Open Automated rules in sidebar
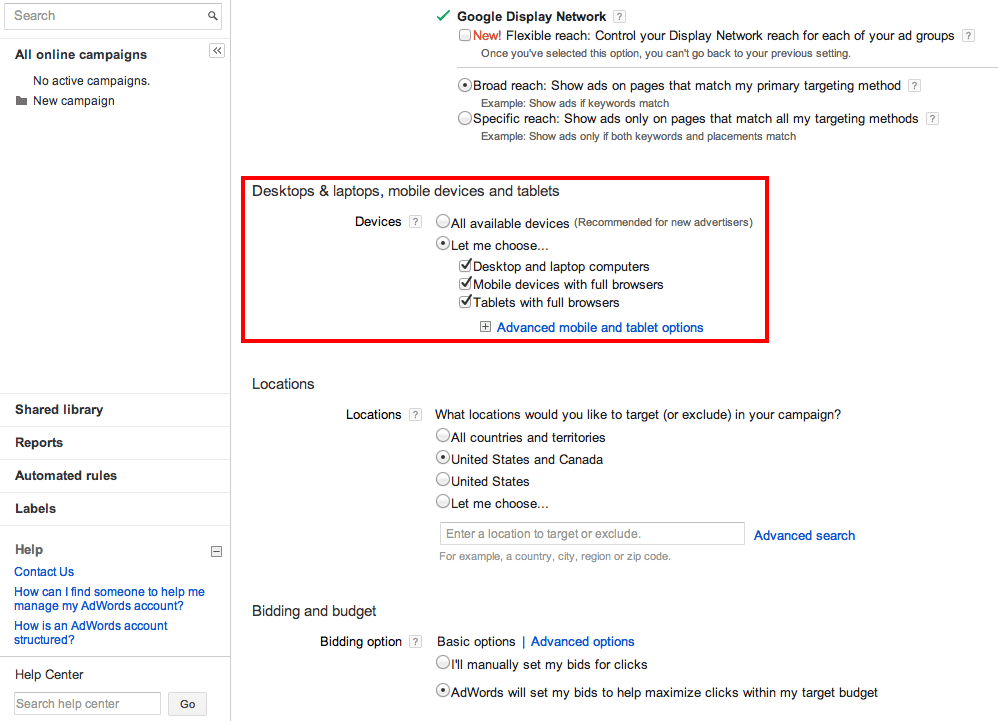This screenshot has width=998, height=721. [66, 476]
